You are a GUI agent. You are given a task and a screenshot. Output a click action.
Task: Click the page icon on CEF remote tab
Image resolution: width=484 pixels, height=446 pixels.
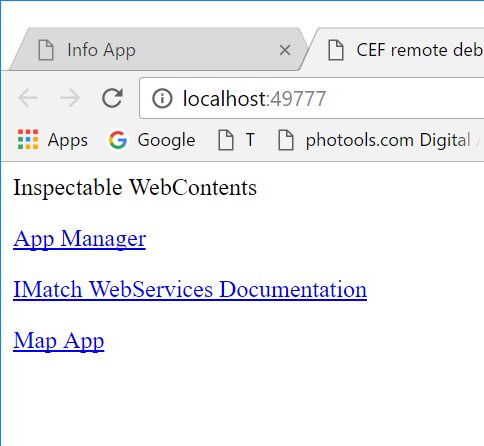[336, 50]
